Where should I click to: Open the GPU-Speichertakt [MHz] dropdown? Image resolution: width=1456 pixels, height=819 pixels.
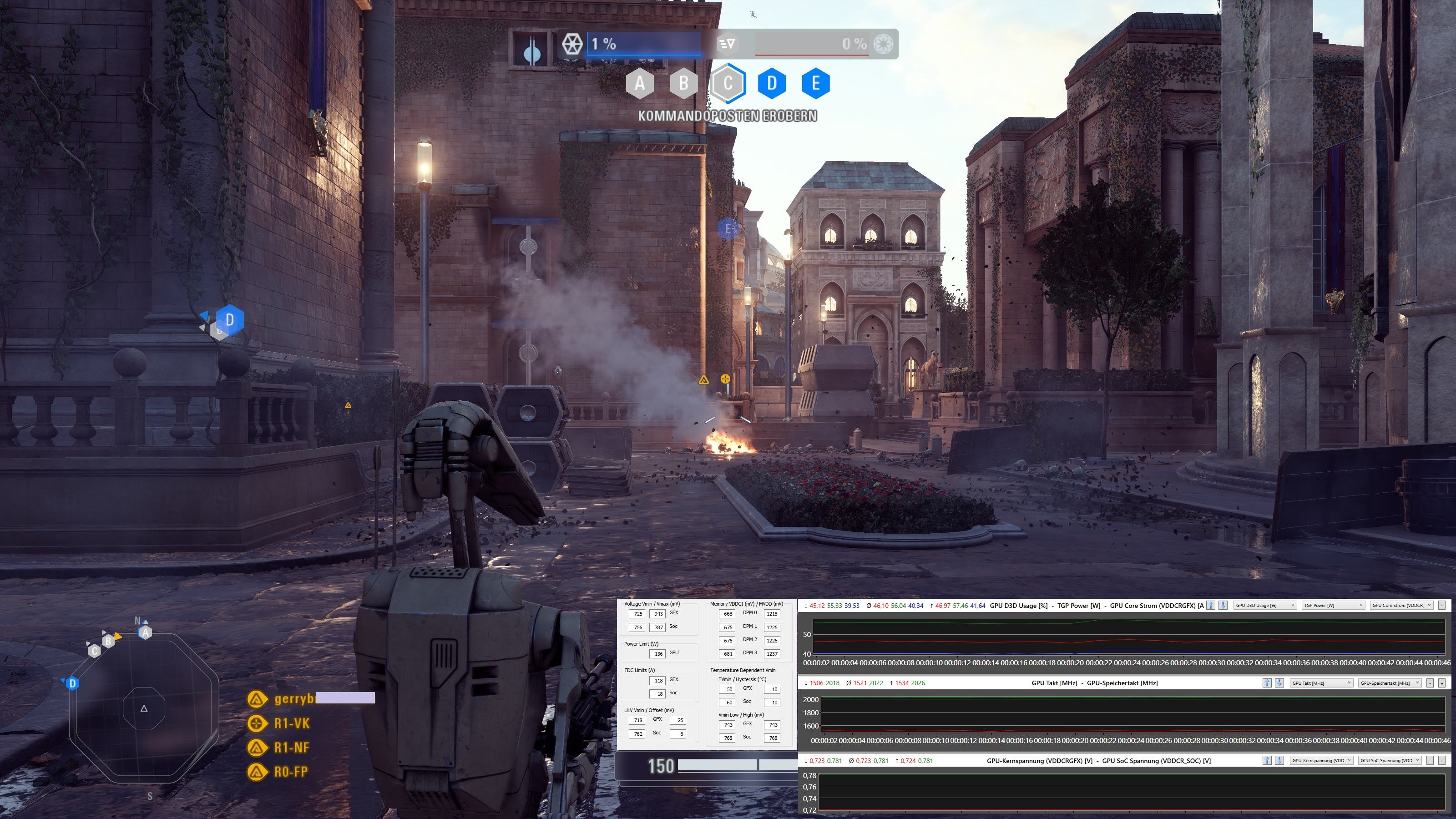[1390, 683]
